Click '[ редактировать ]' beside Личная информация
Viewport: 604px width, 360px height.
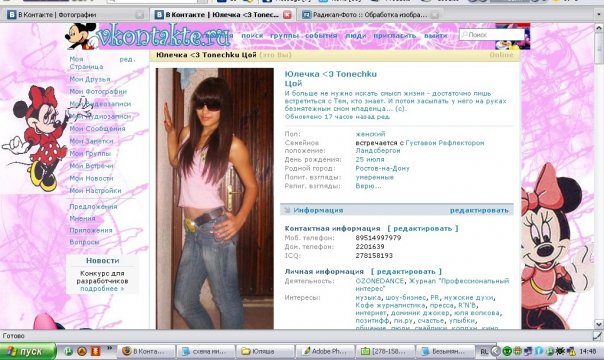(406, 271)
